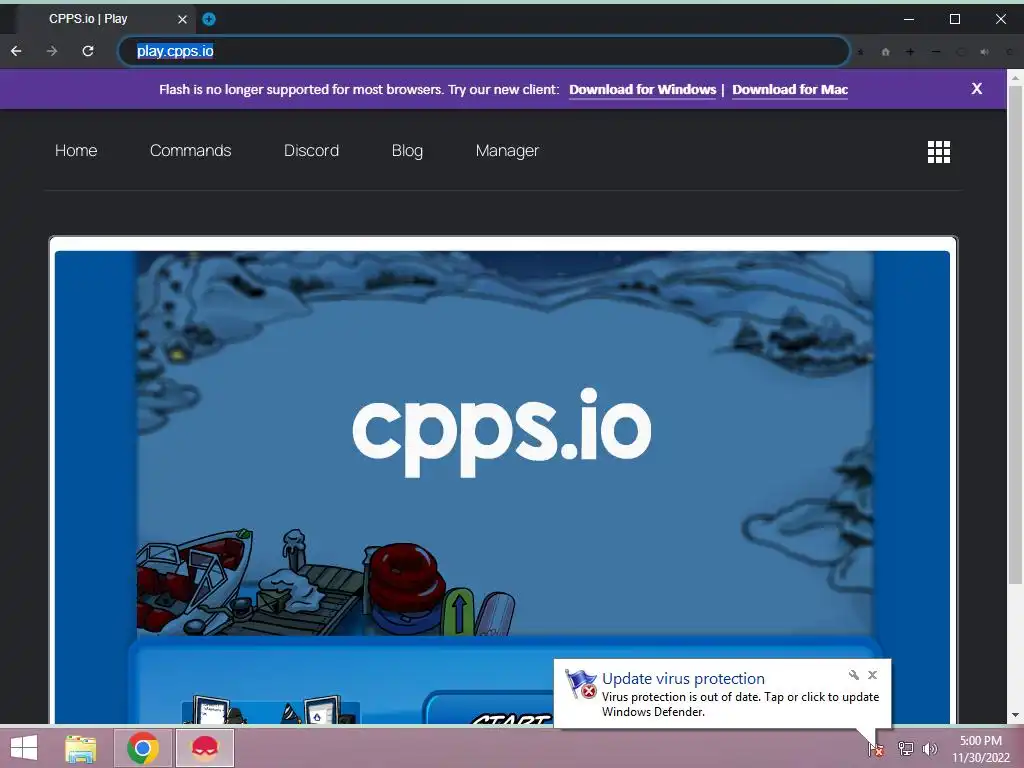
Task: Go back using the browser back arrow
Action: (x=16, y=51)
